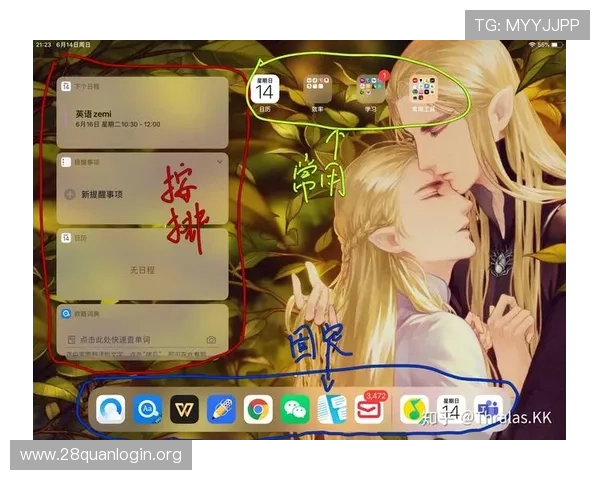
Task: Open the 学习 folder with the red badge
Action: pyautogui.click(x=371, y=89)
